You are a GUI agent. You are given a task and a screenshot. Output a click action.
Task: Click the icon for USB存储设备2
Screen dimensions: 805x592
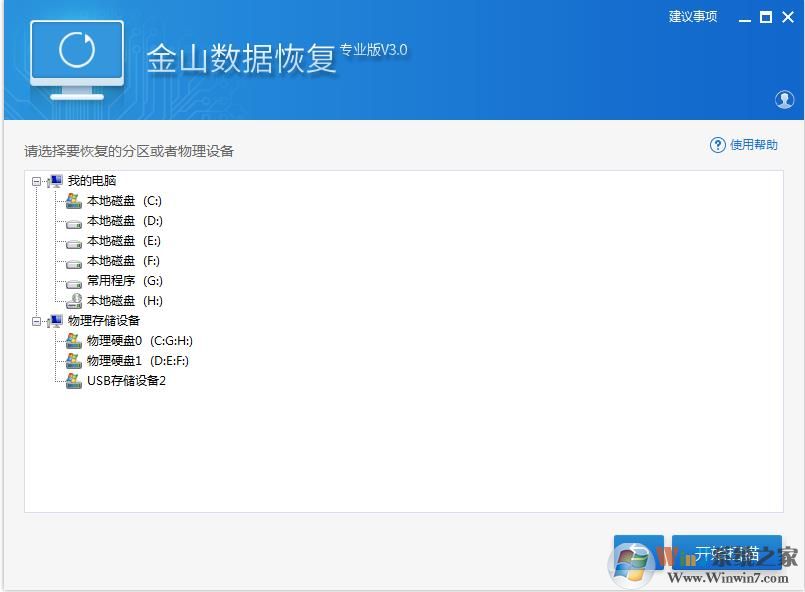(74, 381)
